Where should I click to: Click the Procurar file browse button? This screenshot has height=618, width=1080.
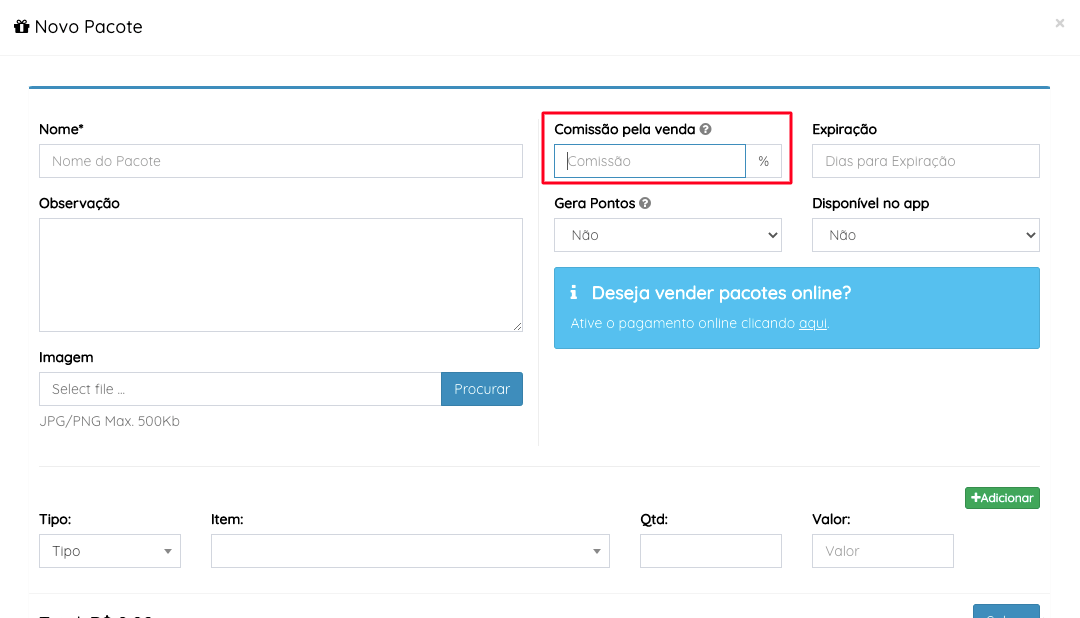point(481,389)
